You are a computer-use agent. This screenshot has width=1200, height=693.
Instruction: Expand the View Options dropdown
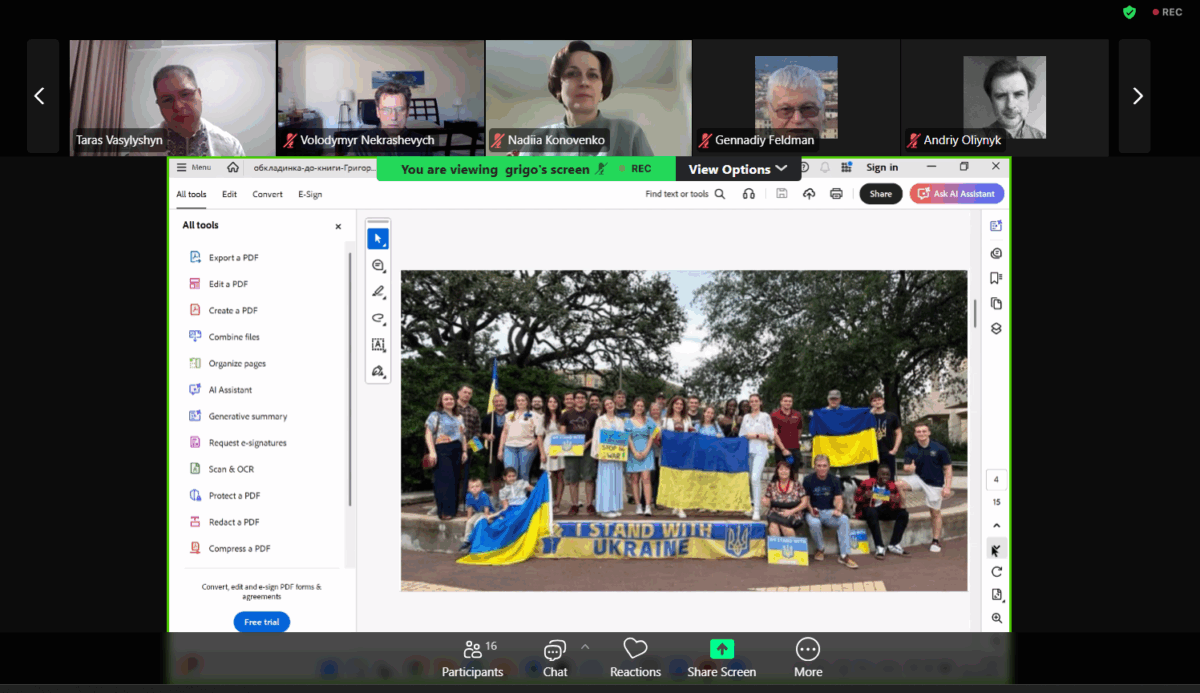pyautogui.click(x=738, y=169)
